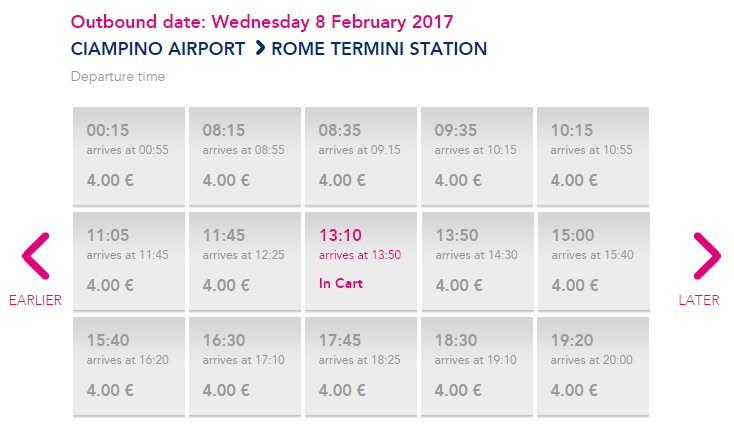This screenshot has width=734, height=432.
Task: Click the EARLIER text label
Action: (x=35, y=300)
